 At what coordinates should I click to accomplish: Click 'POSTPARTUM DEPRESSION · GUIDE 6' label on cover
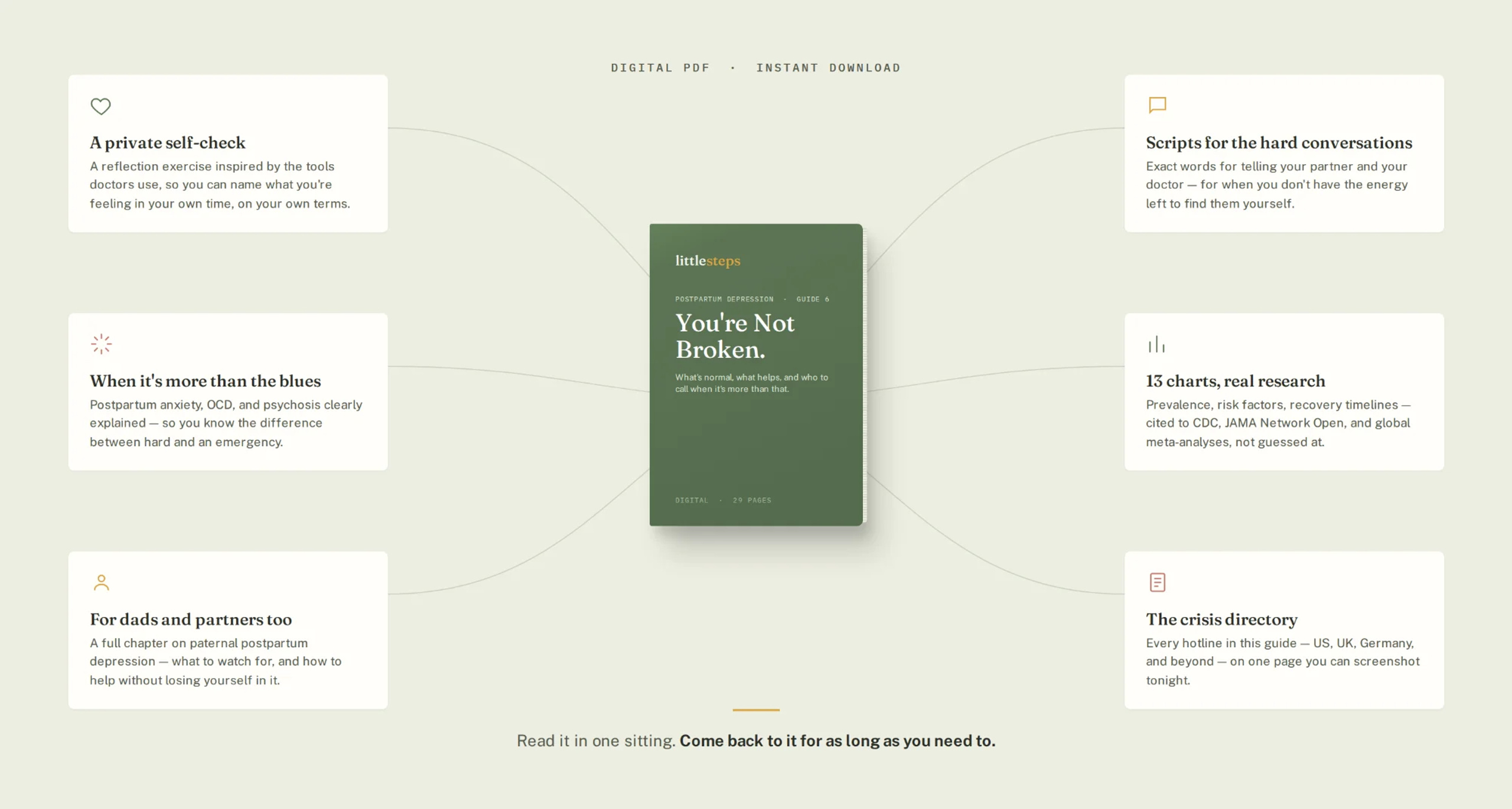[x=752, y=299]
